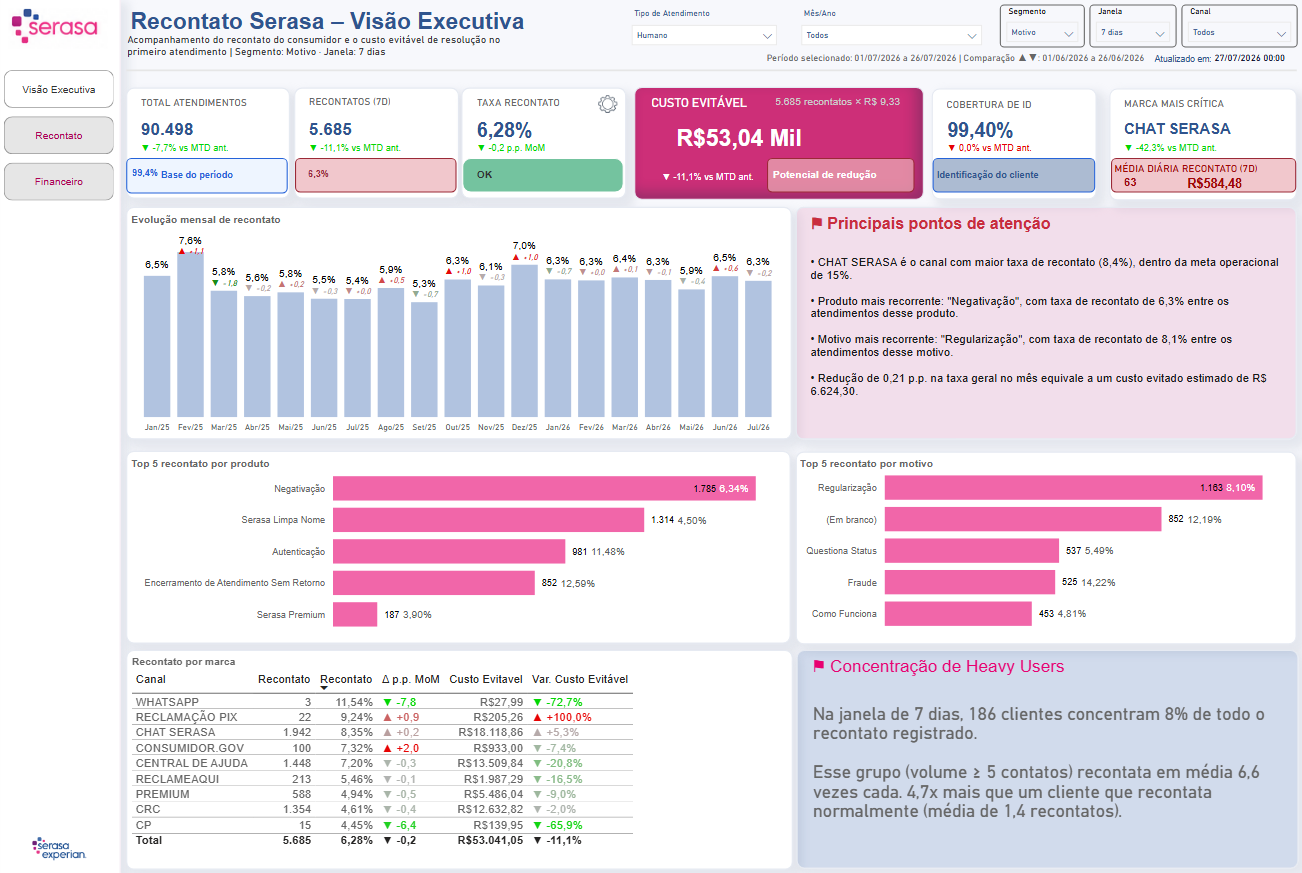Screen dimensions: 1302x873
Task: Open the Canal filter dropdown
Action: pos(1239,32)
